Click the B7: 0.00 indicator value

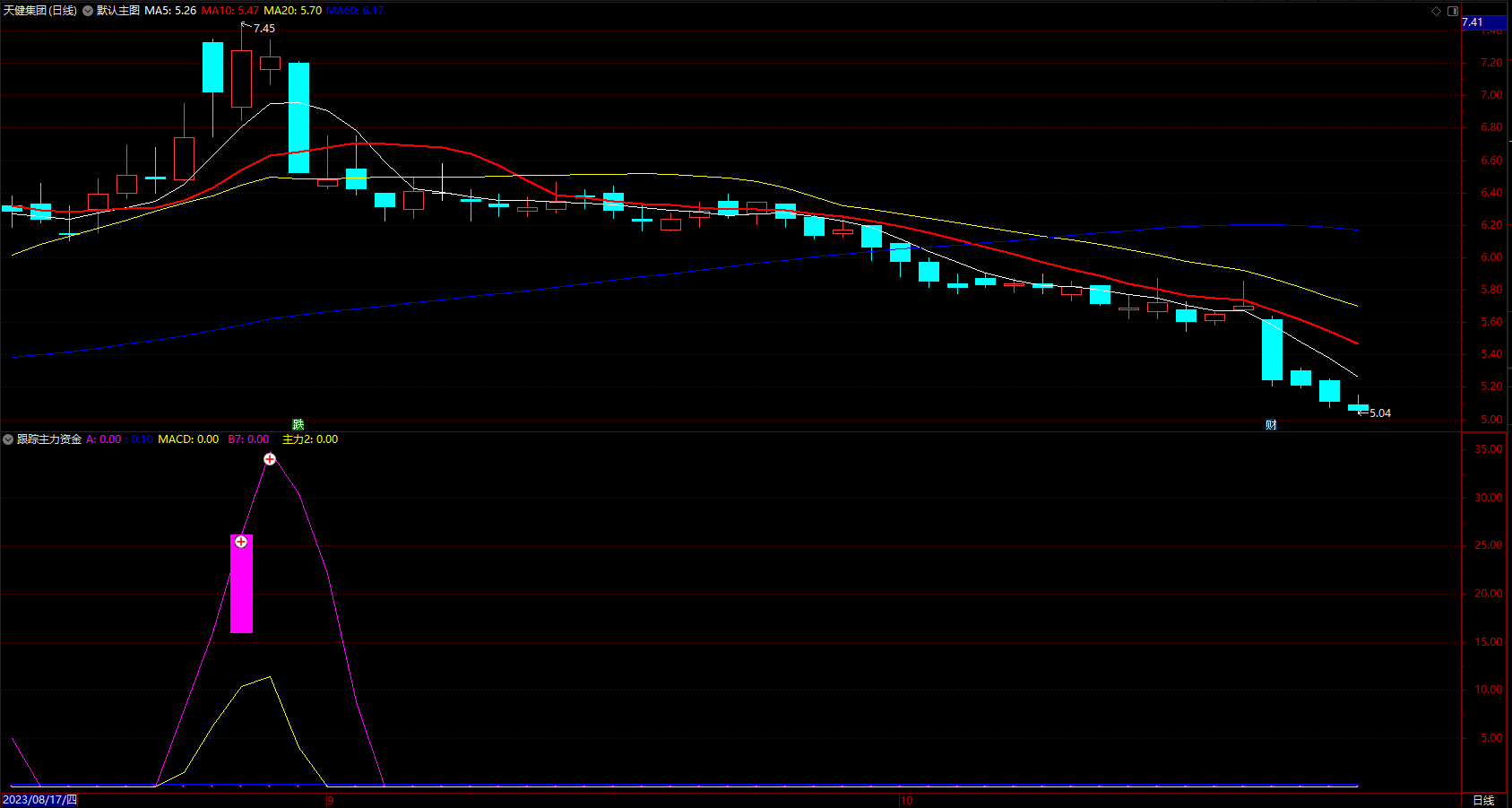click(x=248, y=439)
